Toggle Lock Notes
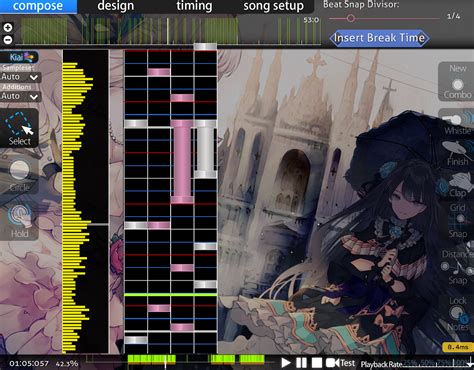 tap(458, 314)
